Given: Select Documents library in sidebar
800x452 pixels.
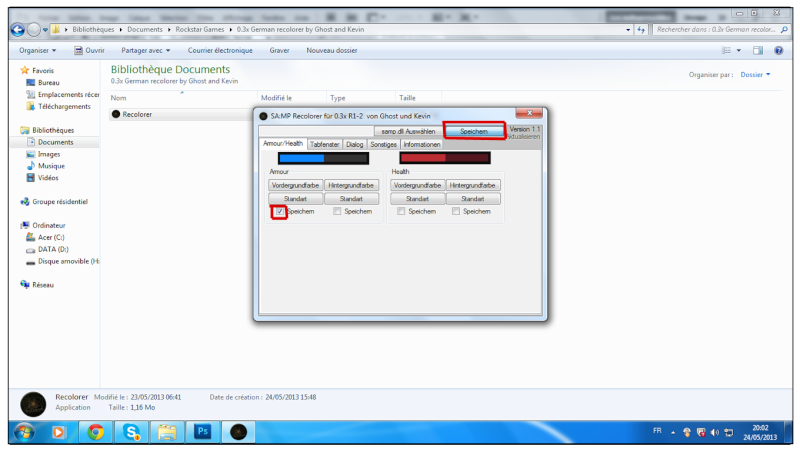Looking at the screenshot, I should 56,142.
